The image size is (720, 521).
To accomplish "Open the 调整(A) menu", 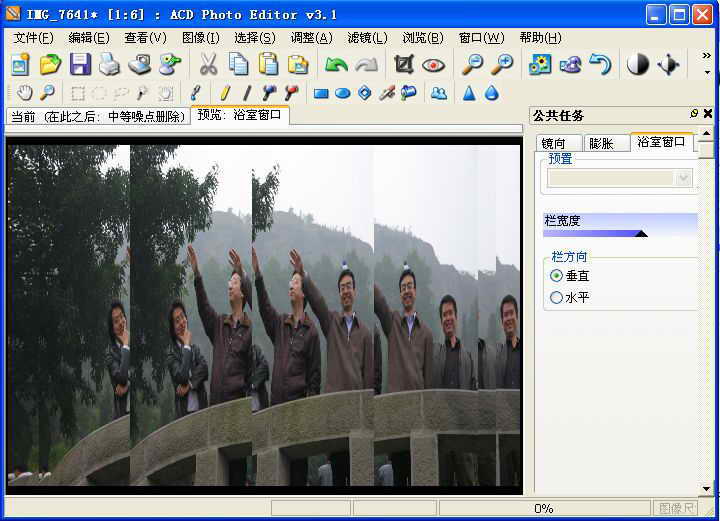I will click(311, 38).
